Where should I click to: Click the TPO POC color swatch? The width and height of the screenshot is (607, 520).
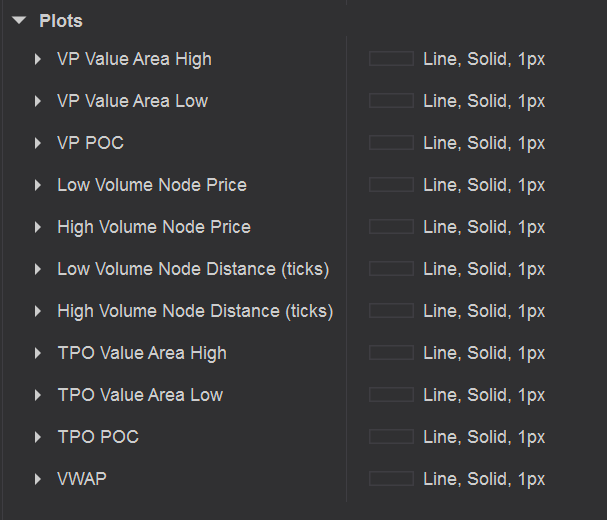tap(391, 437)
